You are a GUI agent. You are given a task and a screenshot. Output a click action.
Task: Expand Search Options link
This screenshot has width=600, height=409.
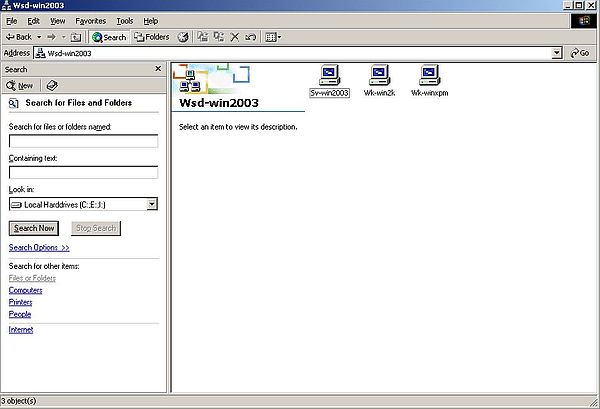[39, 247]
